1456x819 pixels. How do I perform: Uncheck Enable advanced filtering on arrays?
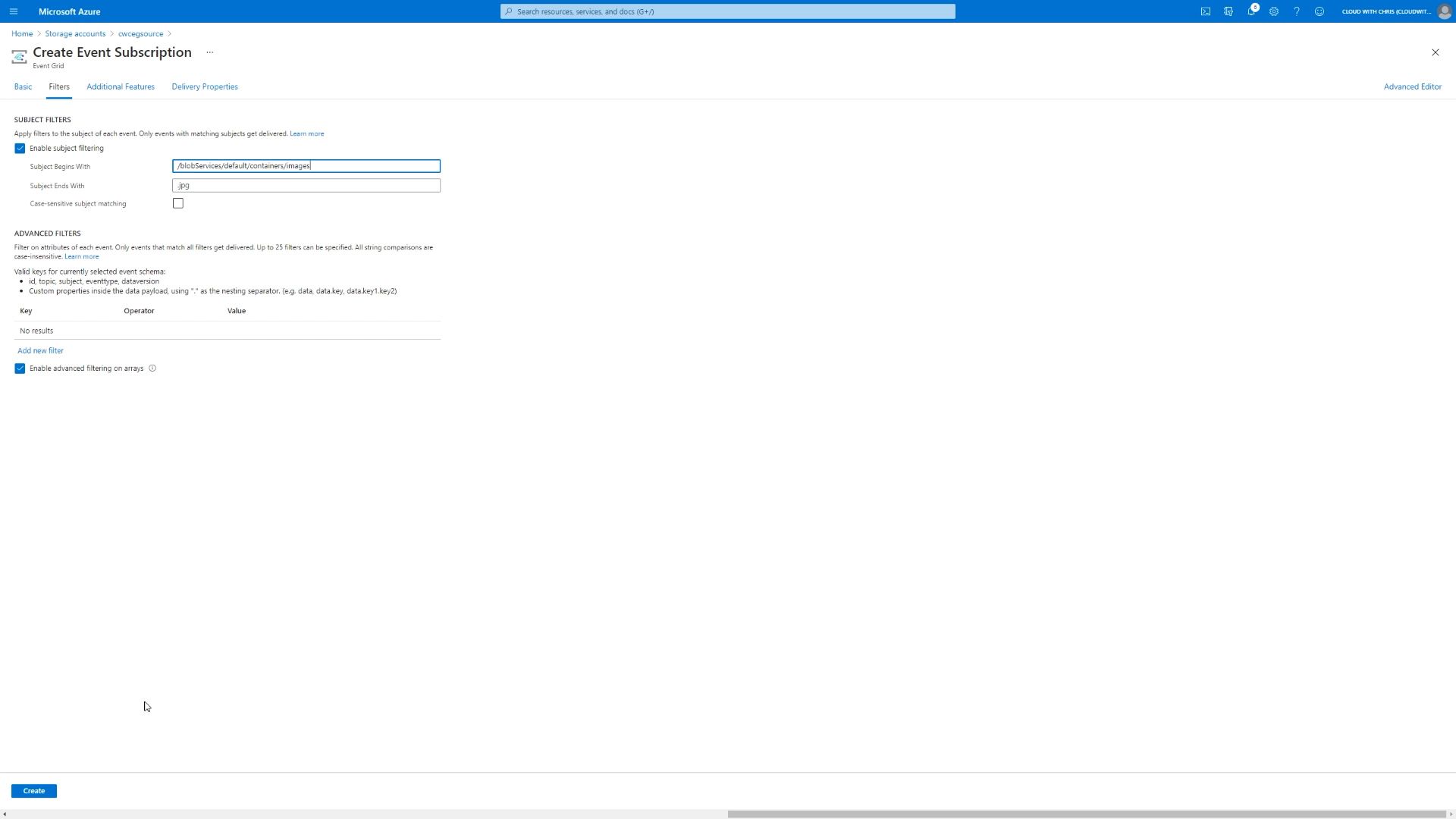click(20, 369)
